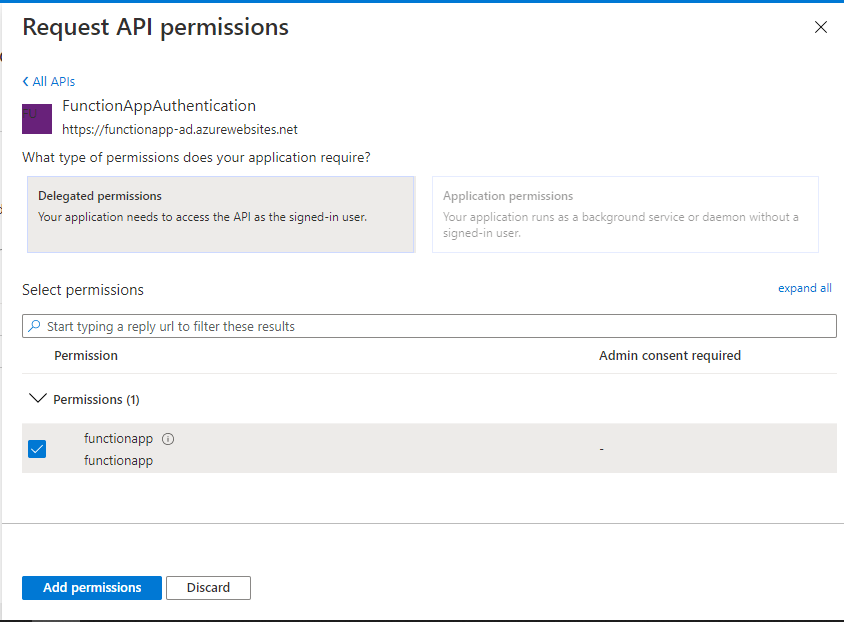844x622 pixels.
Task: Click the functionapp permission description text
Action: (118, 461)
